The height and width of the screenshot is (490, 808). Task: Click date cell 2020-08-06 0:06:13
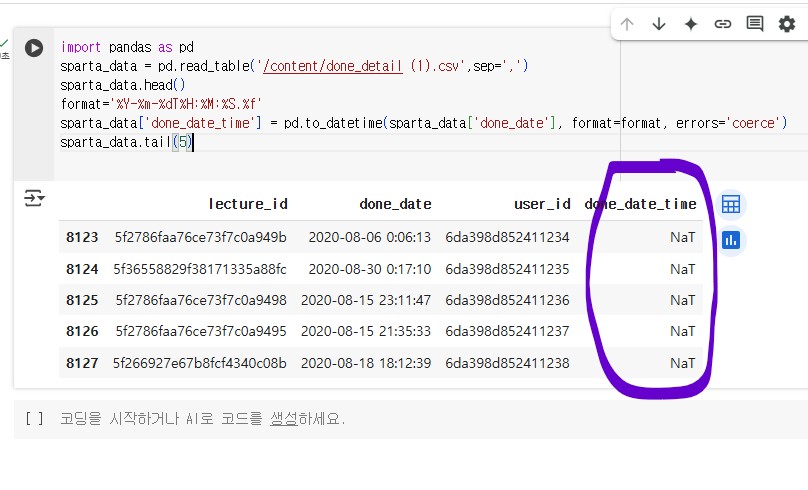coord(369,238)
